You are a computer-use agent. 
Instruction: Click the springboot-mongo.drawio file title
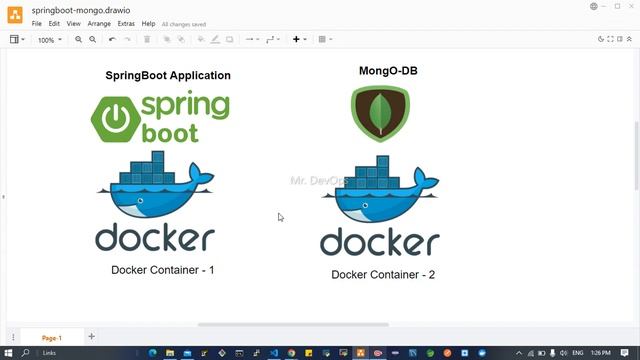click(81, 10)
